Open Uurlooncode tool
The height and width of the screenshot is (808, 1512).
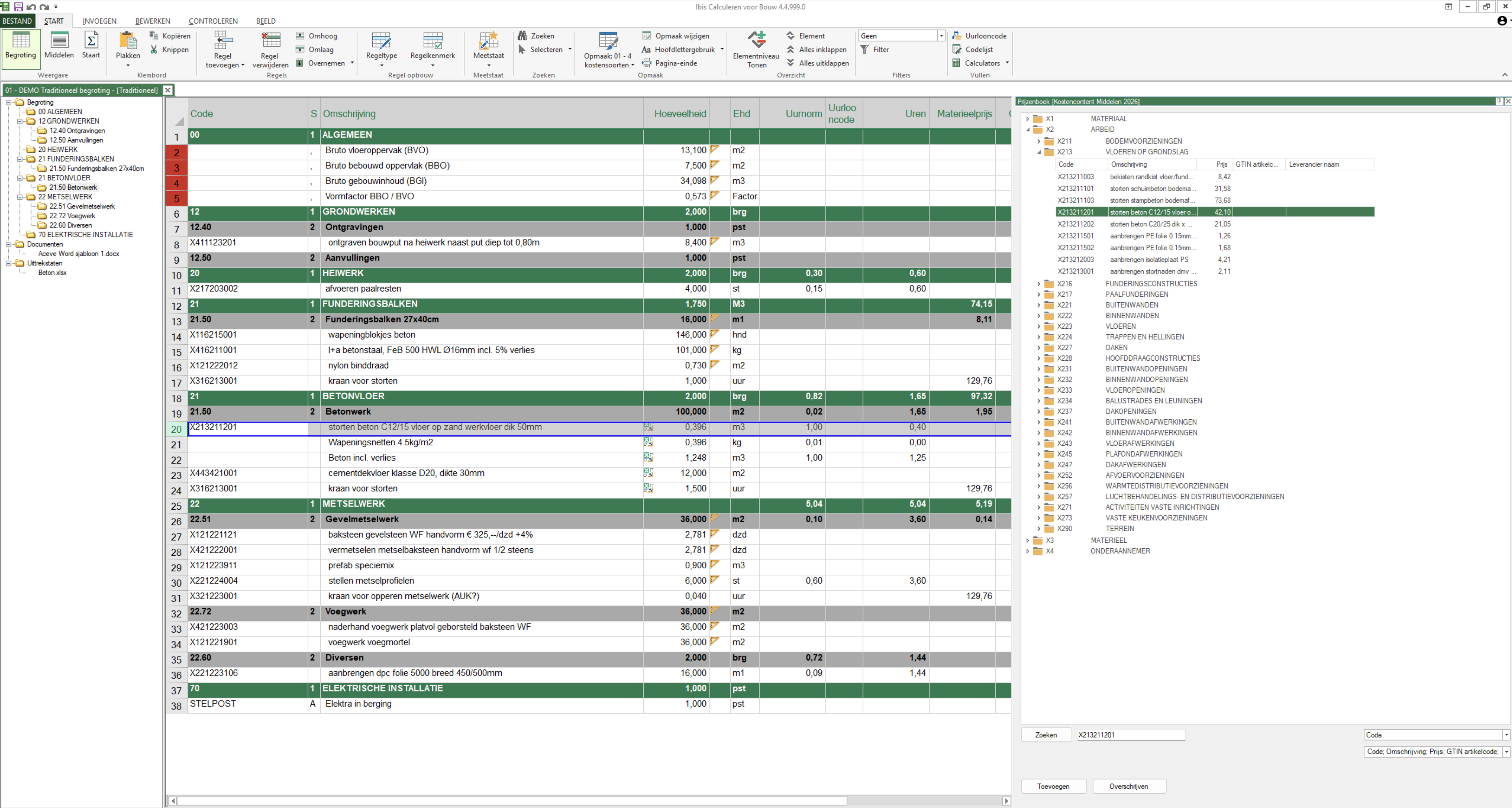(979, 36)
